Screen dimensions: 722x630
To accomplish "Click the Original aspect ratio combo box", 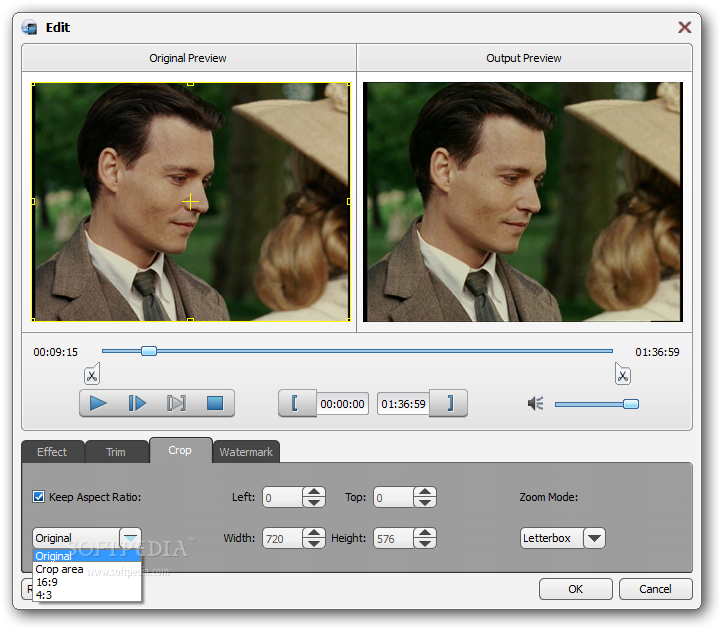I will (x=87, y=538).
